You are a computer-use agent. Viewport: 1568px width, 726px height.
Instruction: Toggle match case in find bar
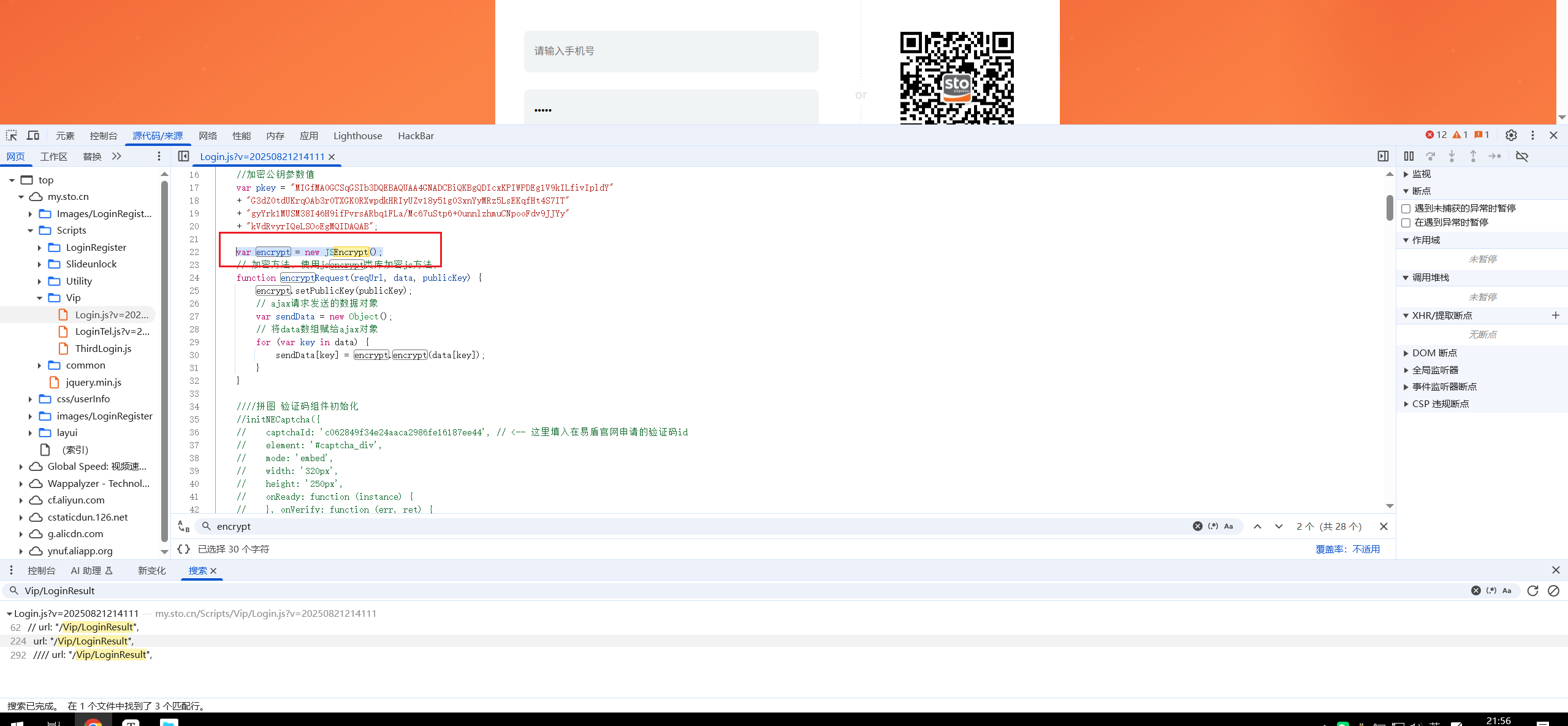click(x=1228, y=526)
